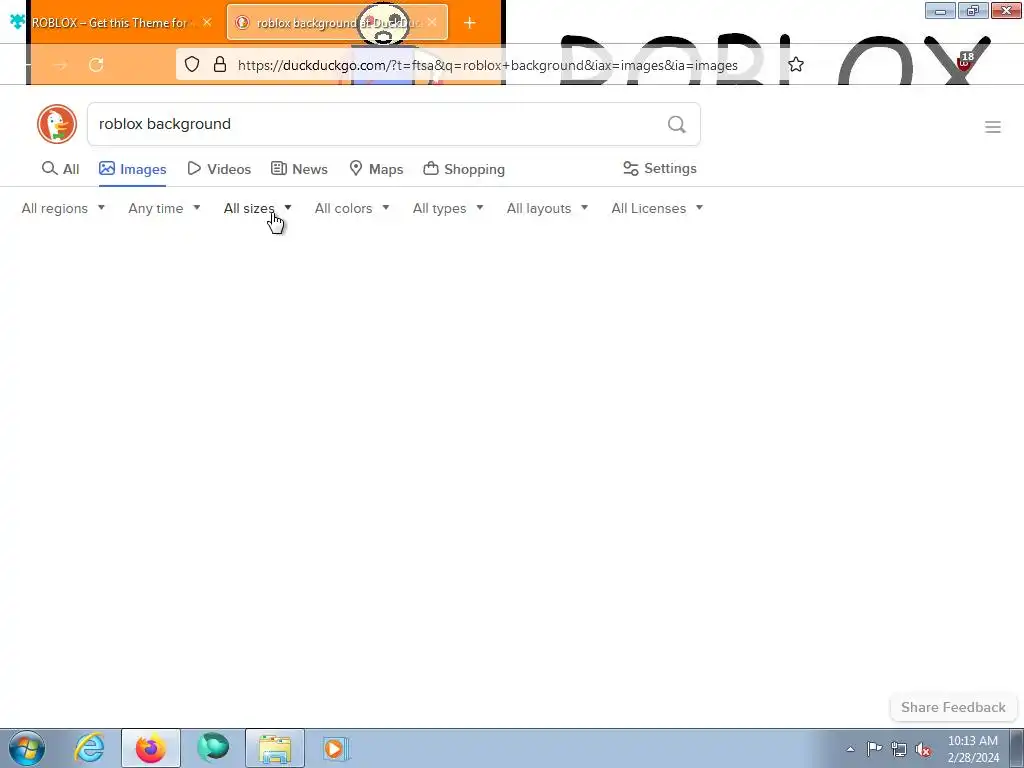Click the Action Center flag tray icon

pyautogui.click(x=874, y=748)
